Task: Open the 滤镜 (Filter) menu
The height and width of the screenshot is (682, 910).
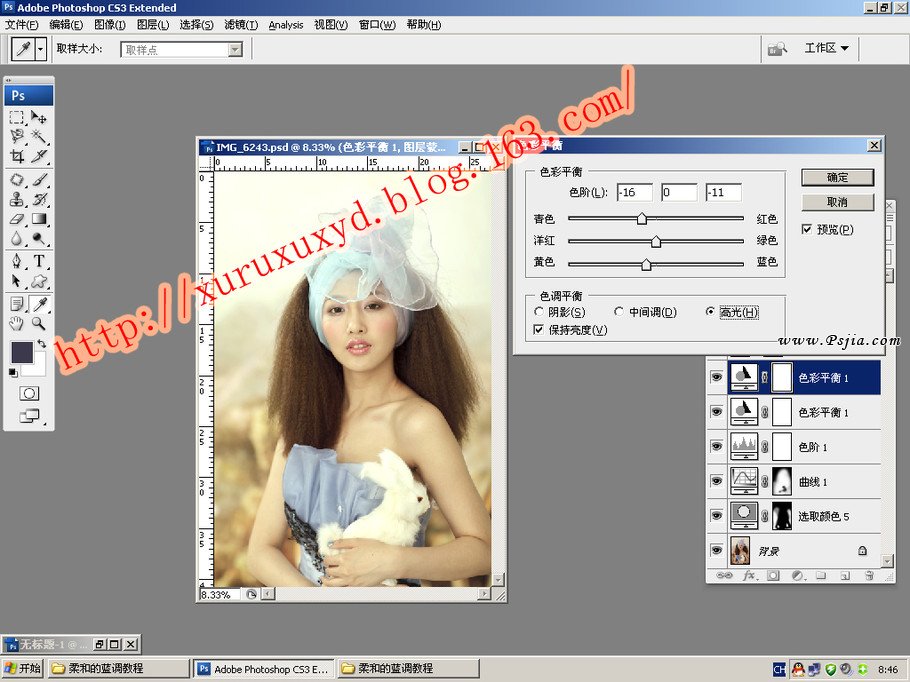Action: point(240,25)
